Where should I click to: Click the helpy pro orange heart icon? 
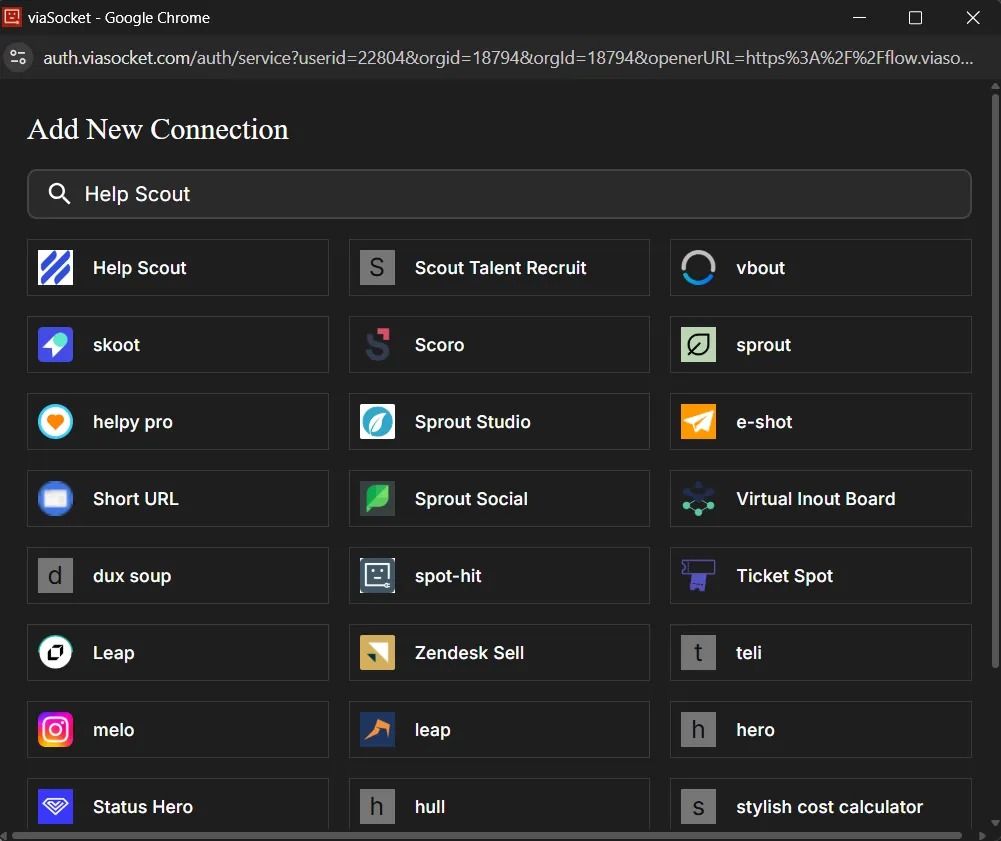click(55, 421)
